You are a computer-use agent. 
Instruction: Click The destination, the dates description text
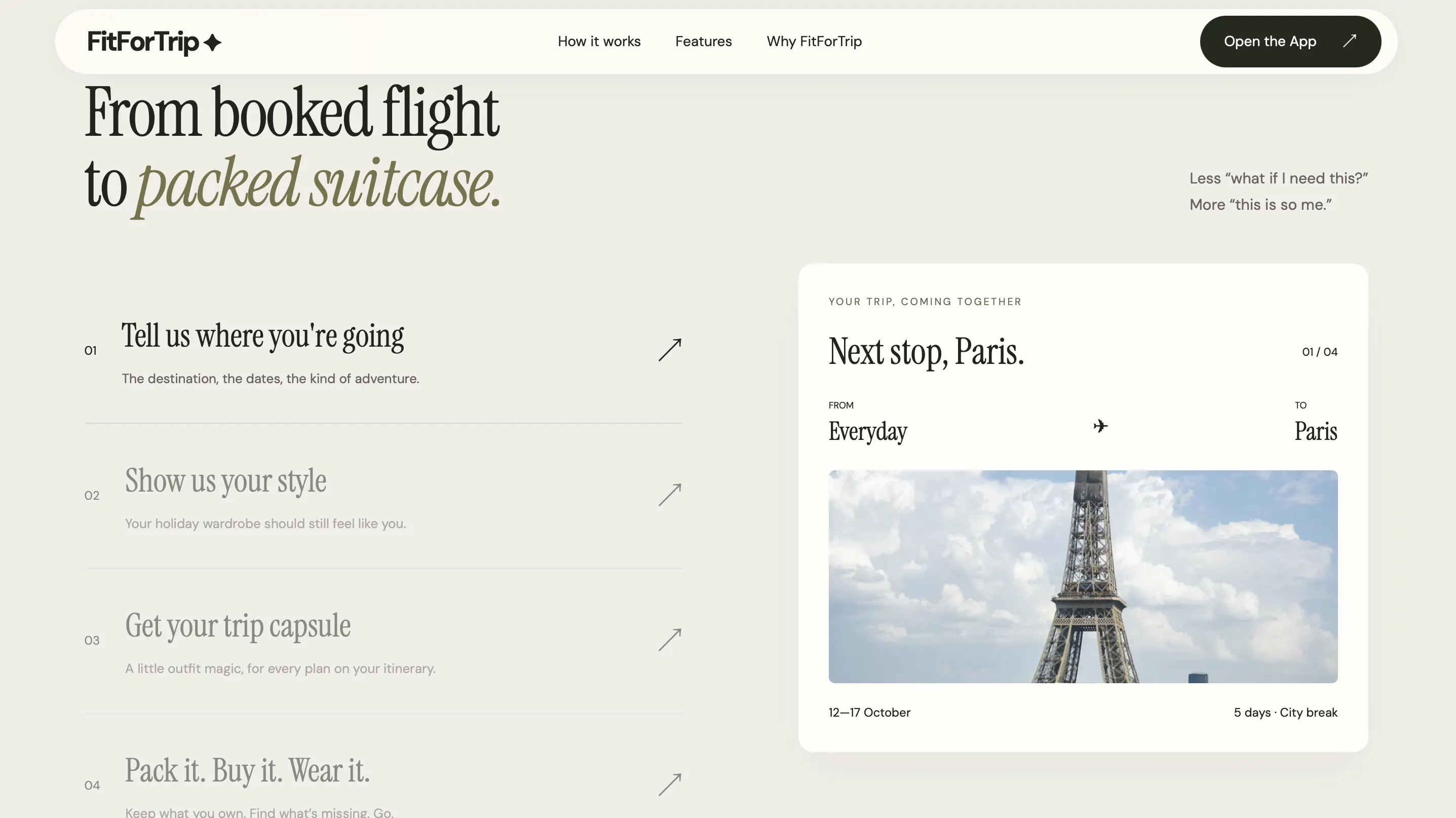(x=270, y=378)
